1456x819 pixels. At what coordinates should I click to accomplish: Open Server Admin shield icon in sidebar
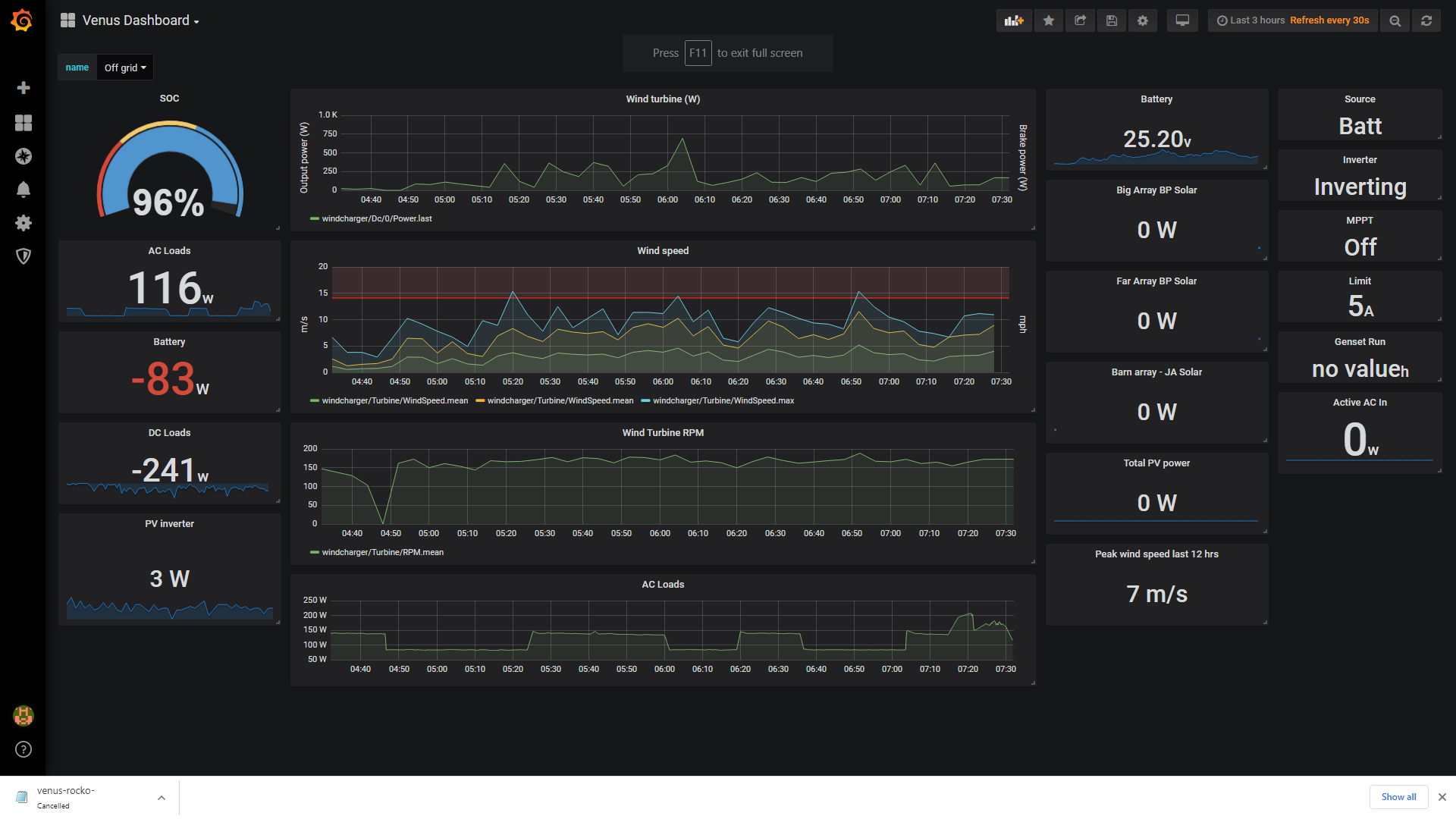(x=24, y=256)
